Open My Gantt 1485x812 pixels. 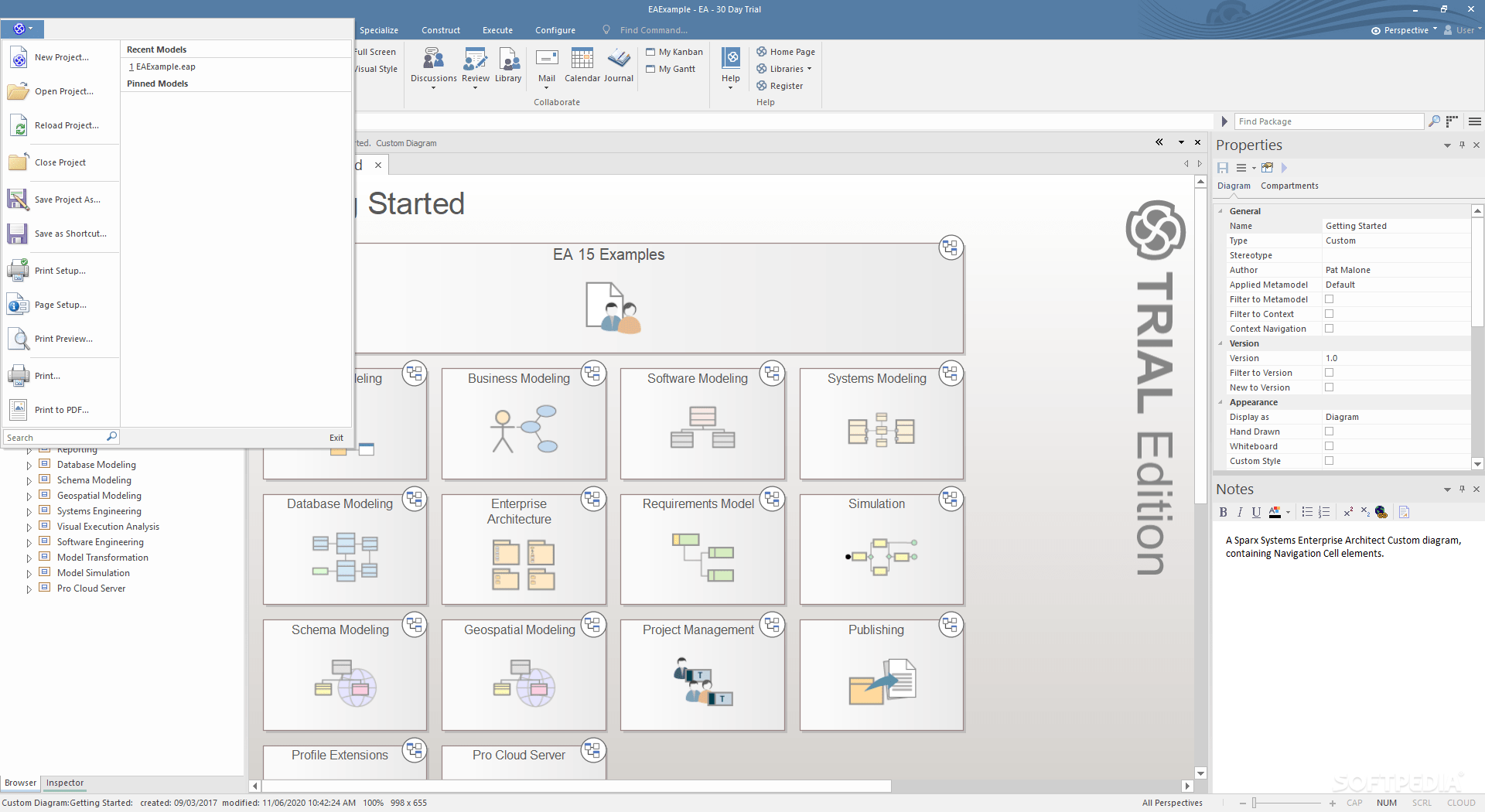pyautogui.click(x=671, y=69)
